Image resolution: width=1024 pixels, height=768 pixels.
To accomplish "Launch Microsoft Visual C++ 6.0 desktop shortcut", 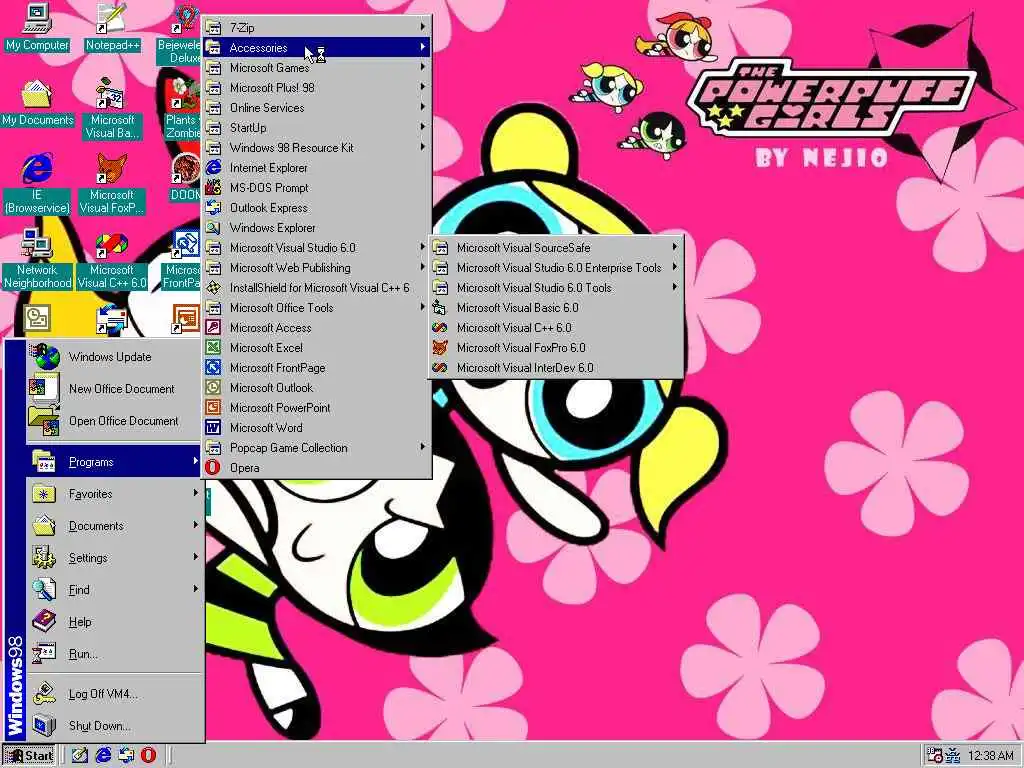I will 112,259.
